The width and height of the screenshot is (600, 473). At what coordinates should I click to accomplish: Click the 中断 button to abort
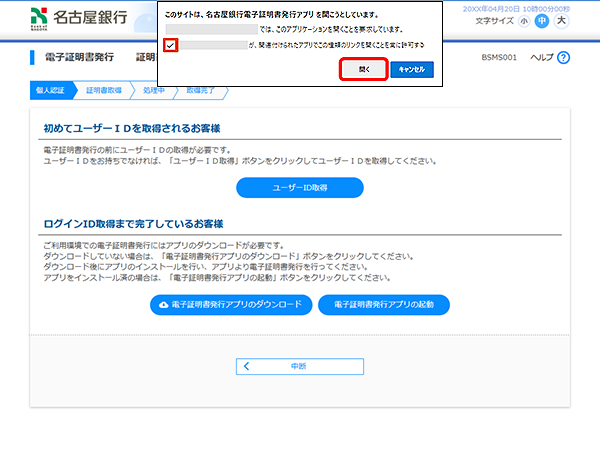(x=299, y=367)
